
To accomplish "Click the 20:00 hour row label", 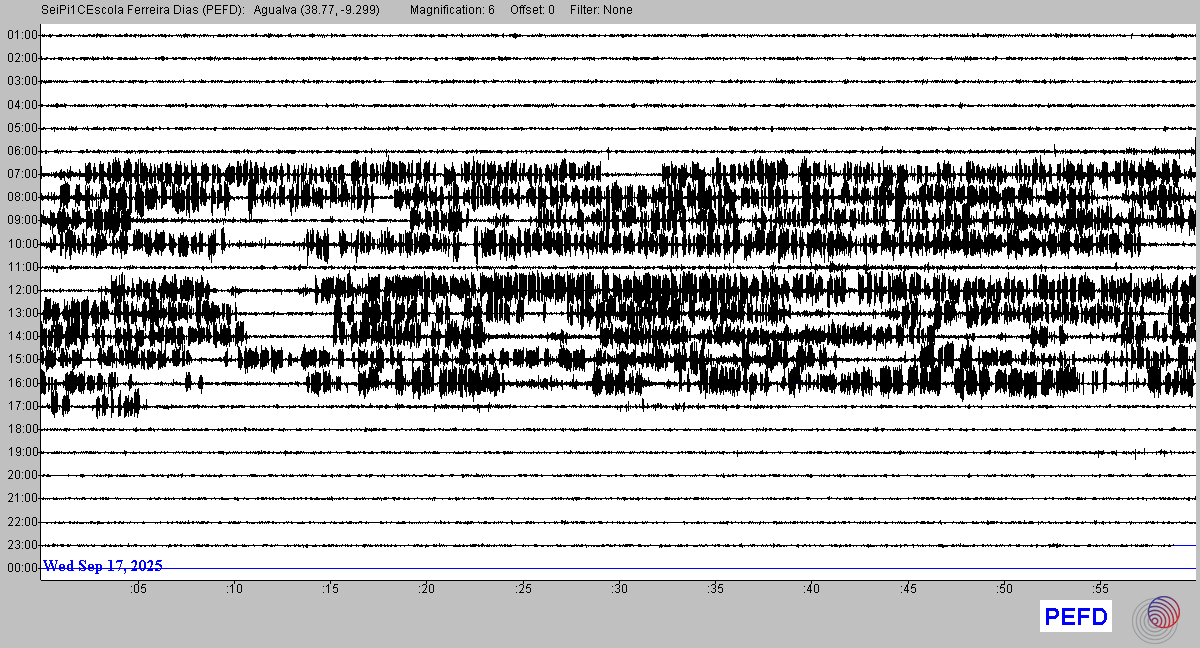I will 21,475.
